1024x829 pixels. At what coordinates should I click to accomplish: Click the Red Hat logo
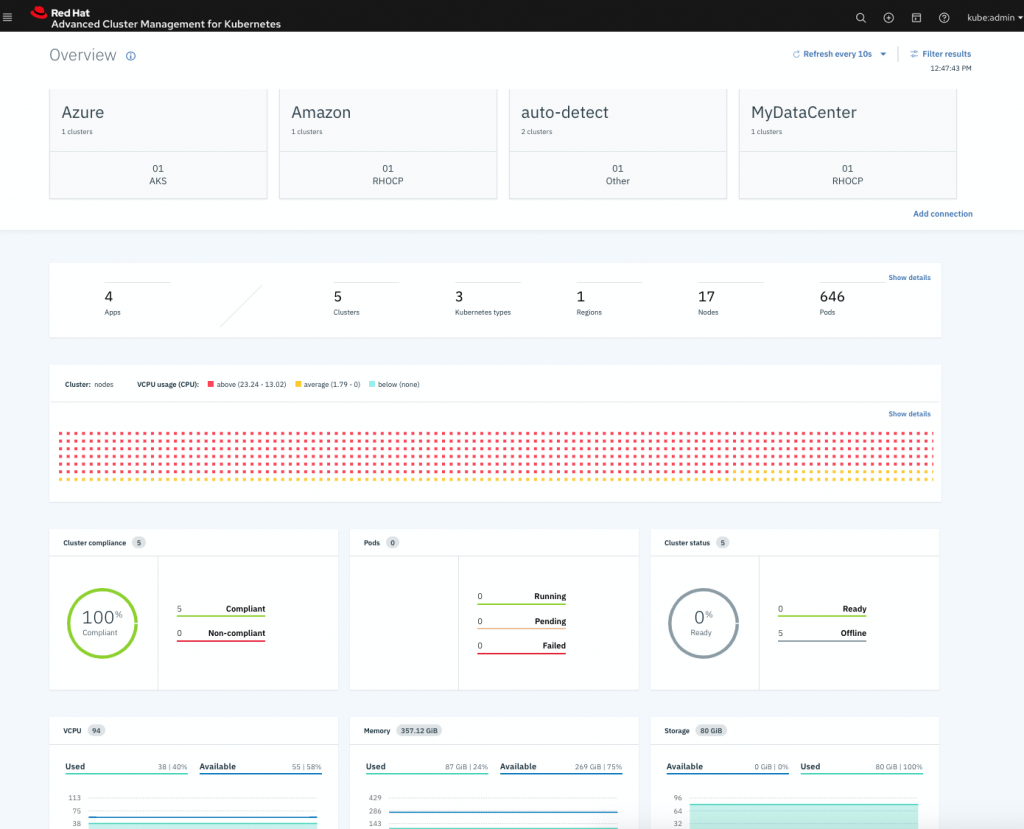point(39,12)
